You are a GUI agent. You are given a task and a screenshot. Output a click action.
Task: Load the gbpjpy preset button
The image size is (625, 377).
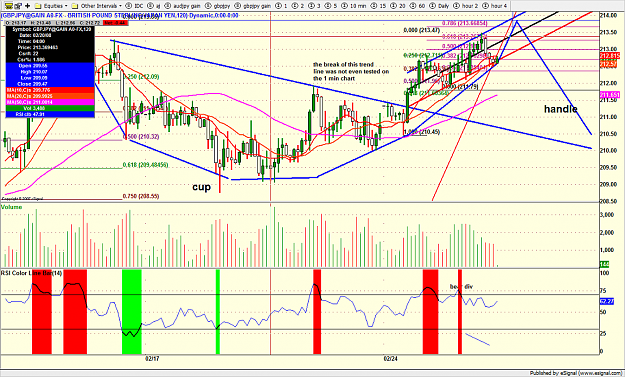click(218, 6)
